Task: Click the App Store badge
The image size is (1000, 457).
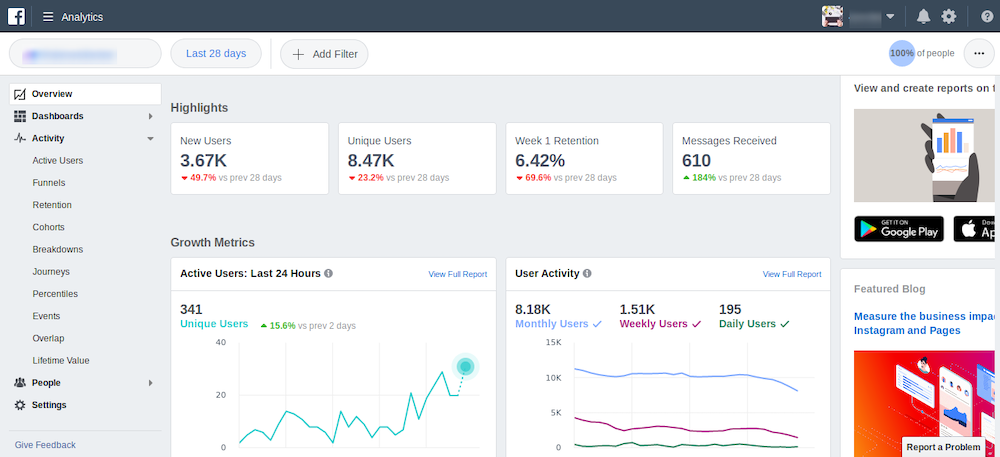Action: click(976, 229)
